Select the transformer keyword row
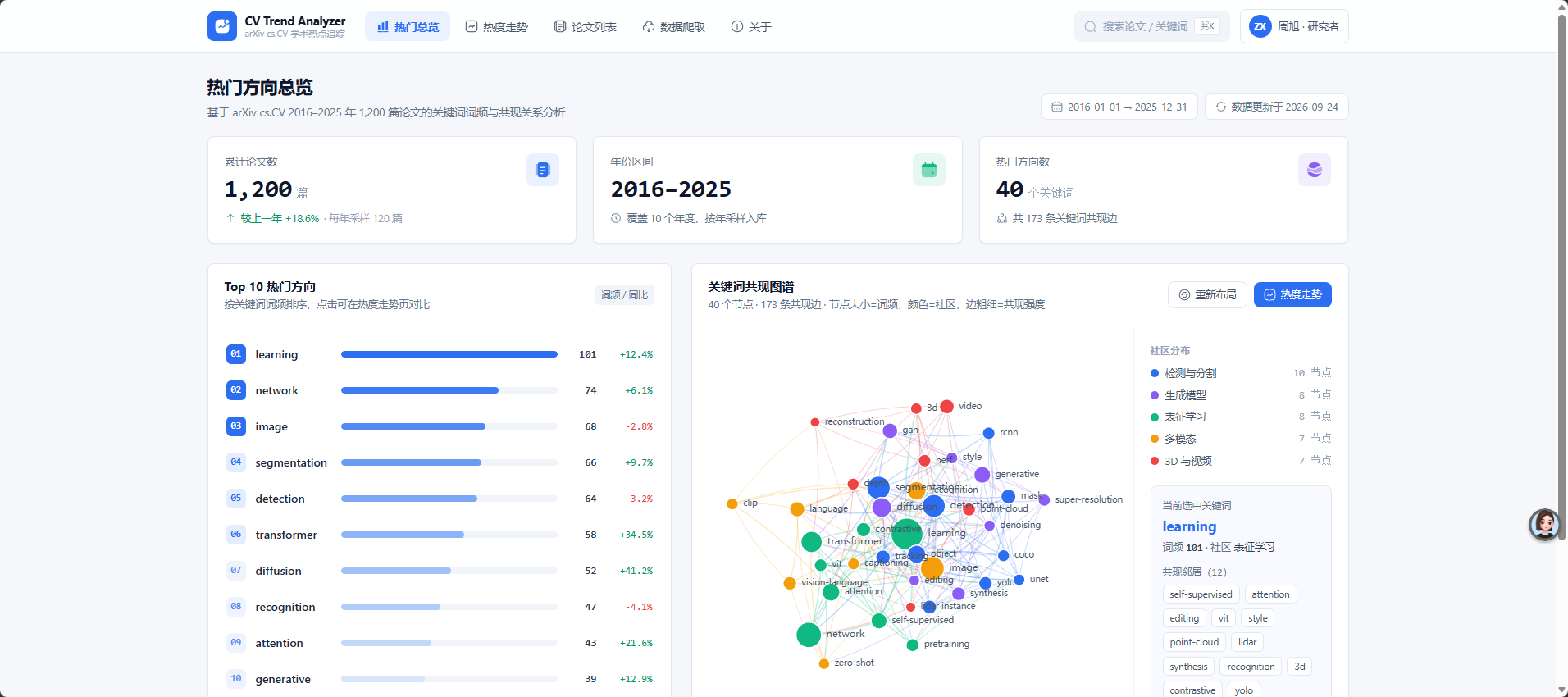This screenshot has height=697, width=1568. [x=440, y=535]
